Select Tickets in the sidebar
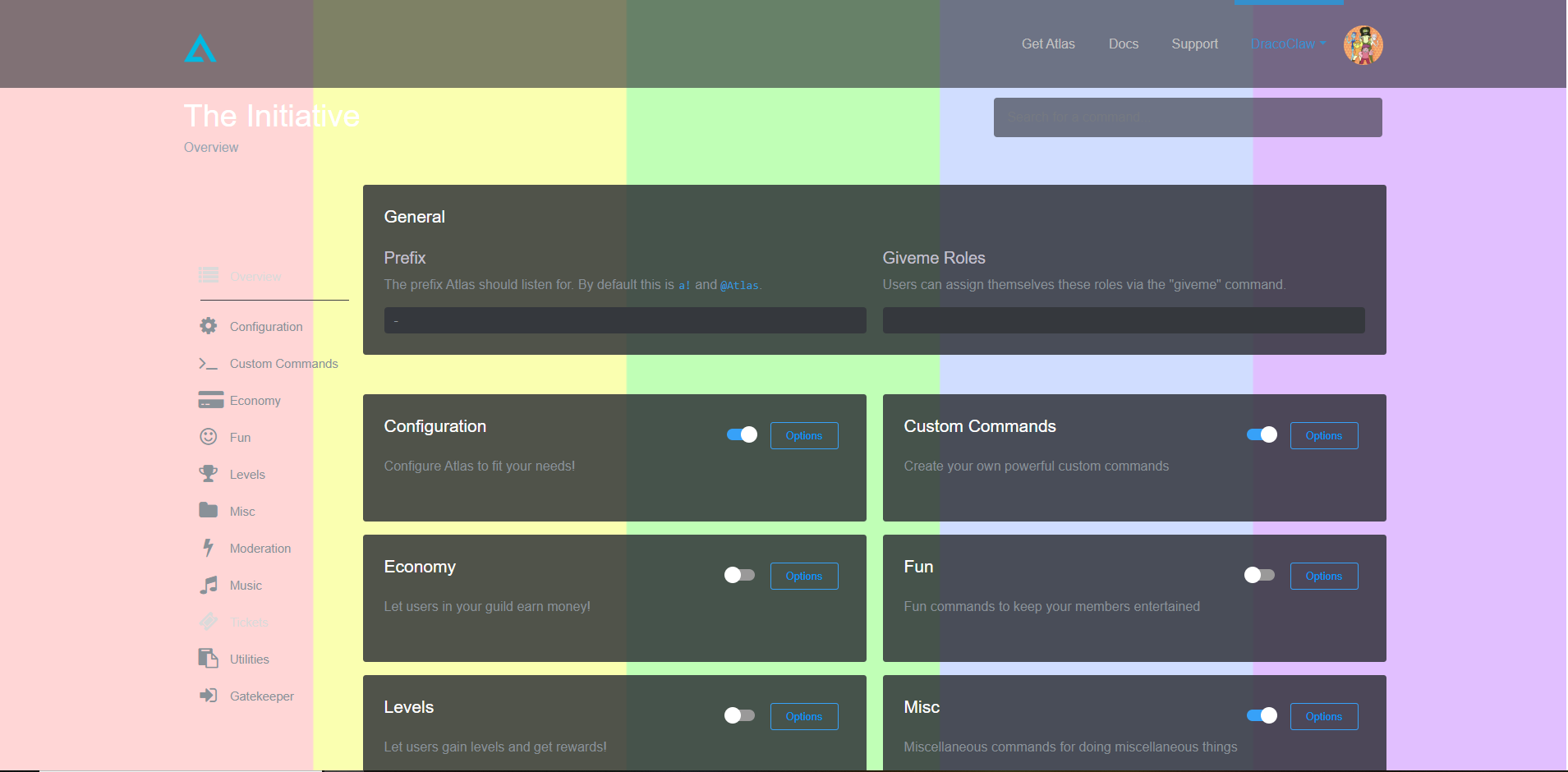The width and height of the screenshot is (1568, 772). point(249,623)
